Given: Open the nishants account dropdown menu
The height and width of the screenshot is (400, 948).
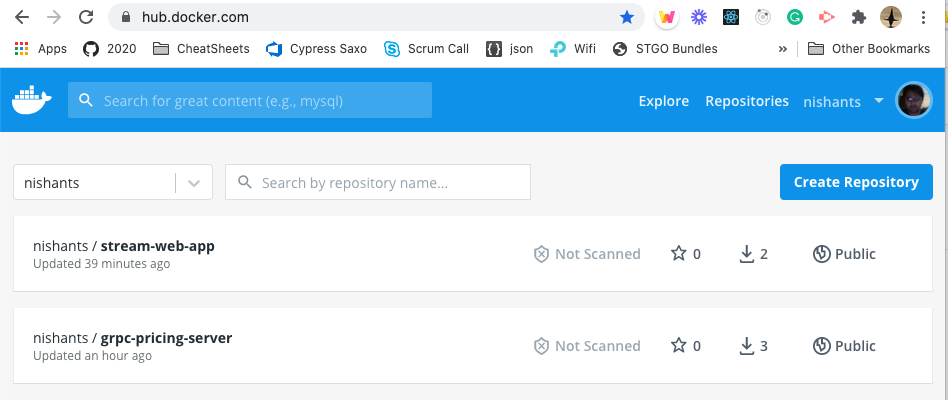Looking at the screenshot, I should point(843,102).
